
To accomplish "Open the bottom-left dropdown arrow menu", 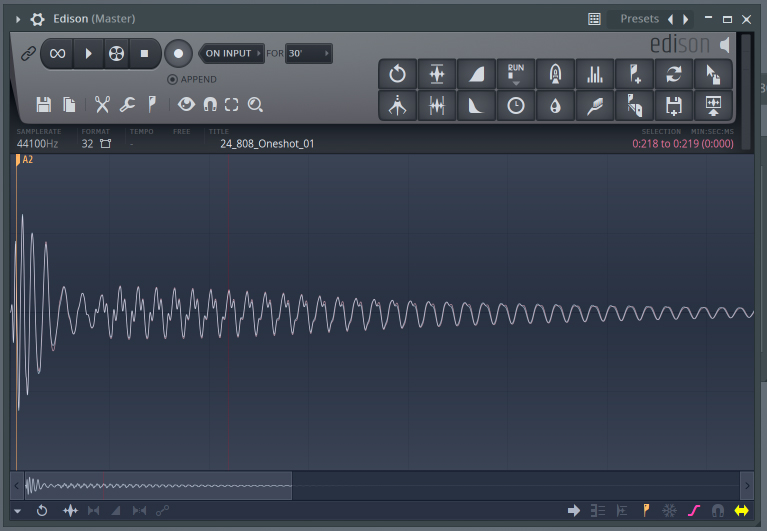I will 18,511.
